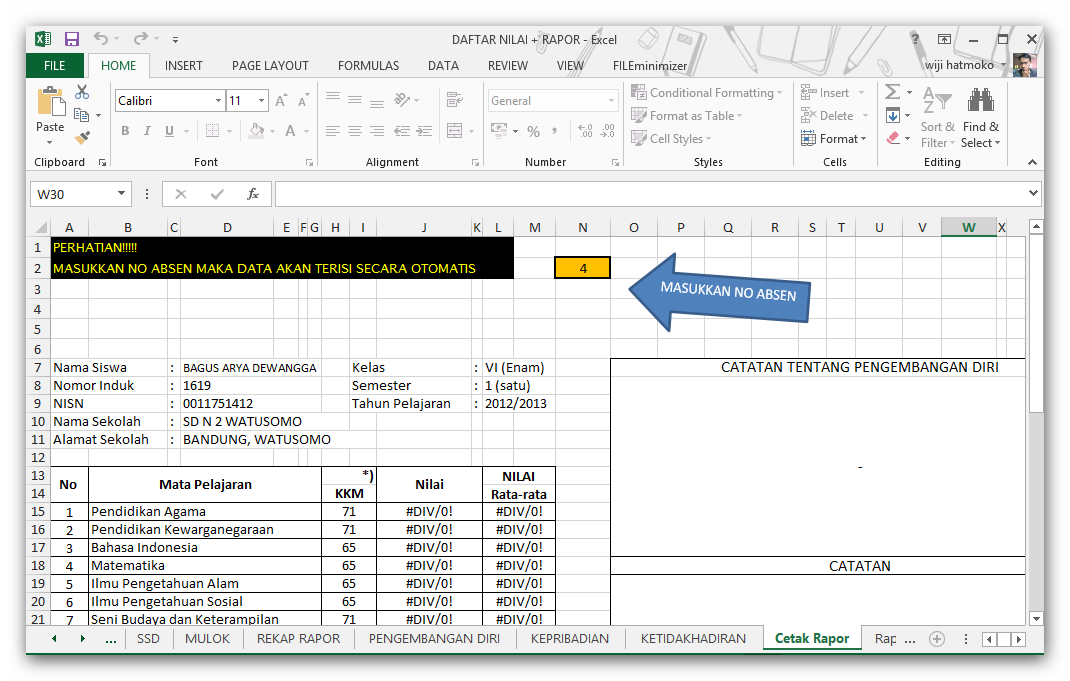The image size is (1070, 681).
Task: Apply Comma Style icon
Action: tap(555, 130)
